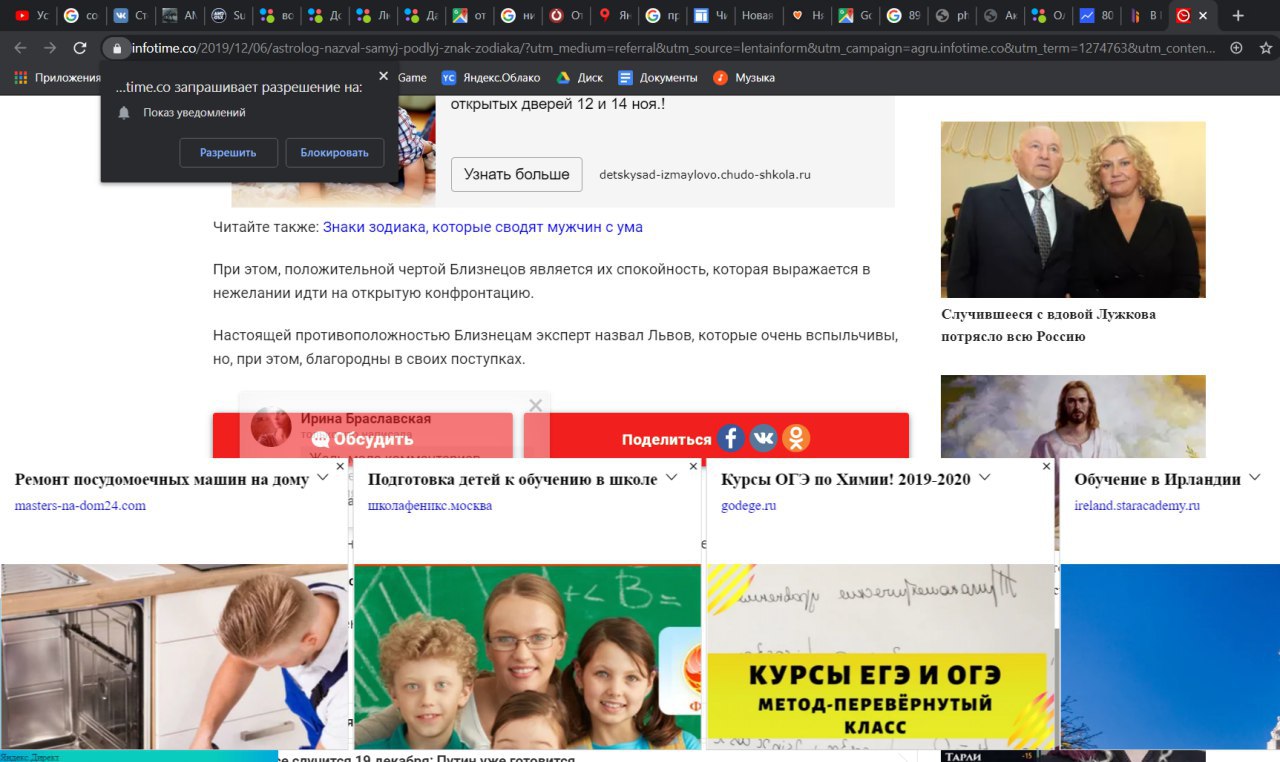This screenshot has width=1280, height=762.
Task: Open the masters-na-dom24.com link
Action: click(x=80, y=506)
